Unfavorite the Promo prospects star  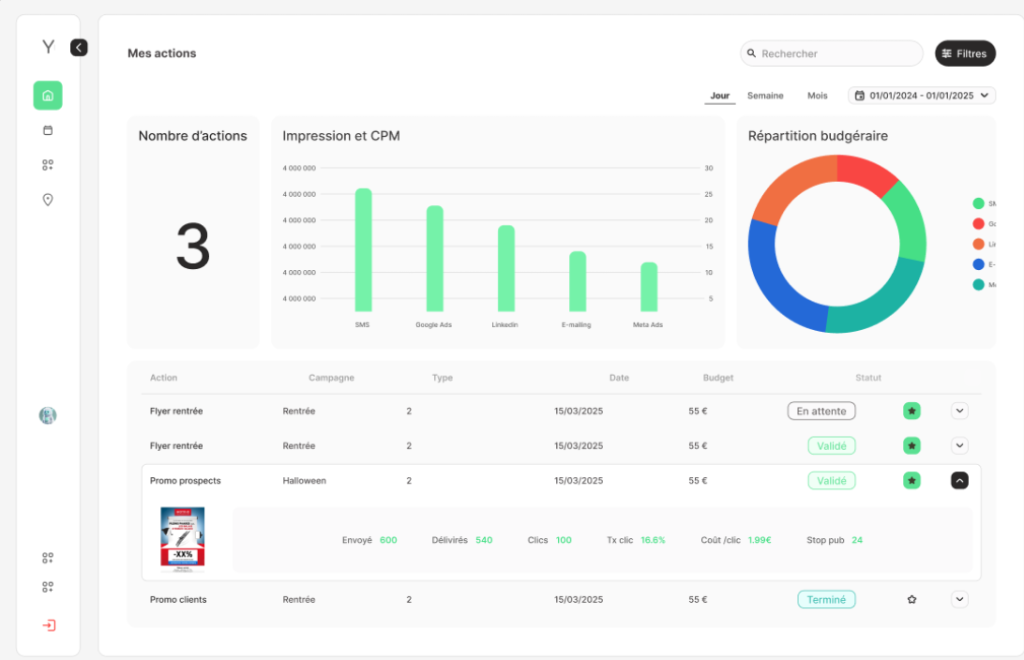911,480
